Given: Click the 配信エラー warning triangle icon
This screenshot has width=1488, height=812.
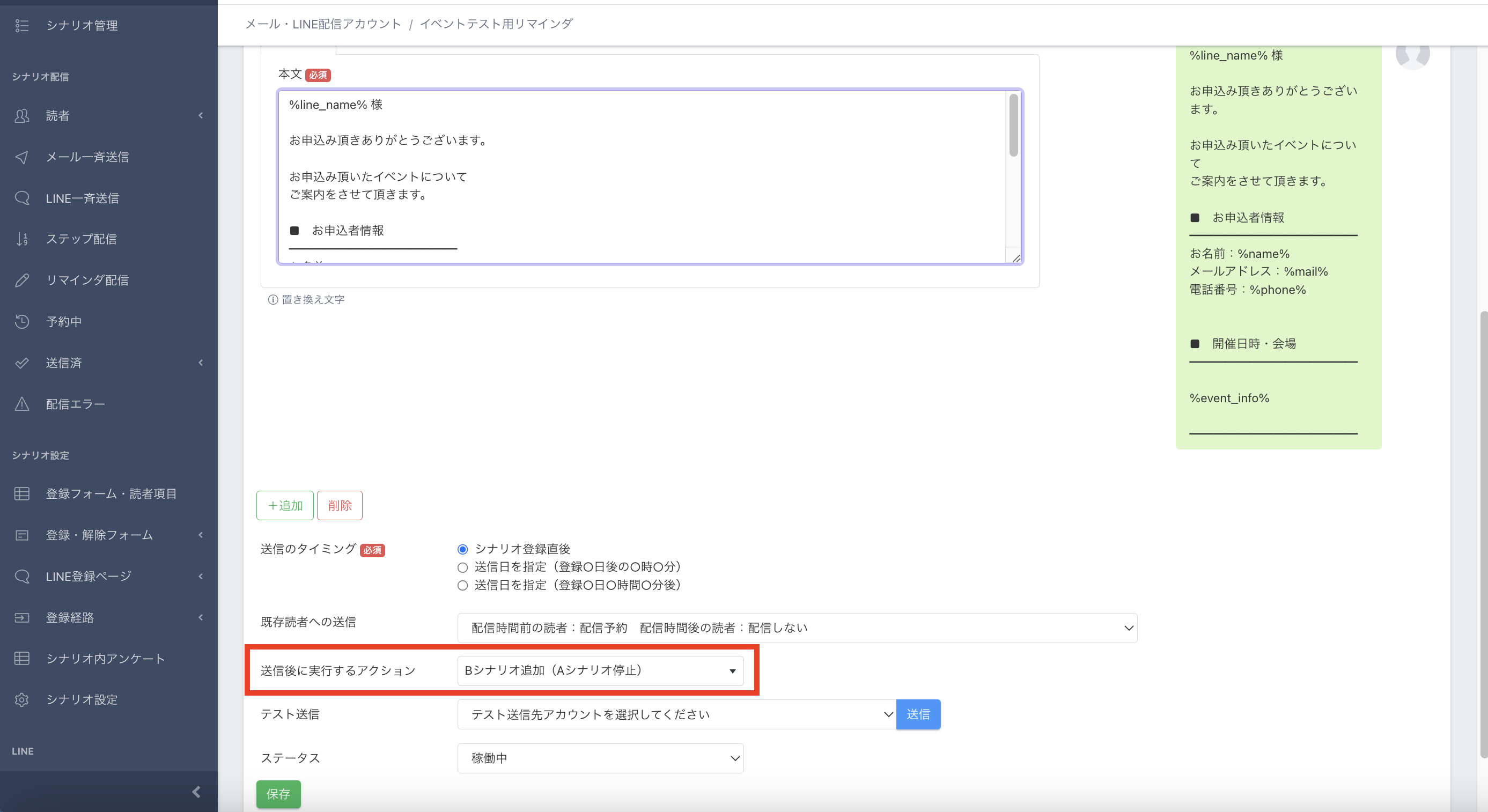Looking at the screenshot, I should [22, 404].
